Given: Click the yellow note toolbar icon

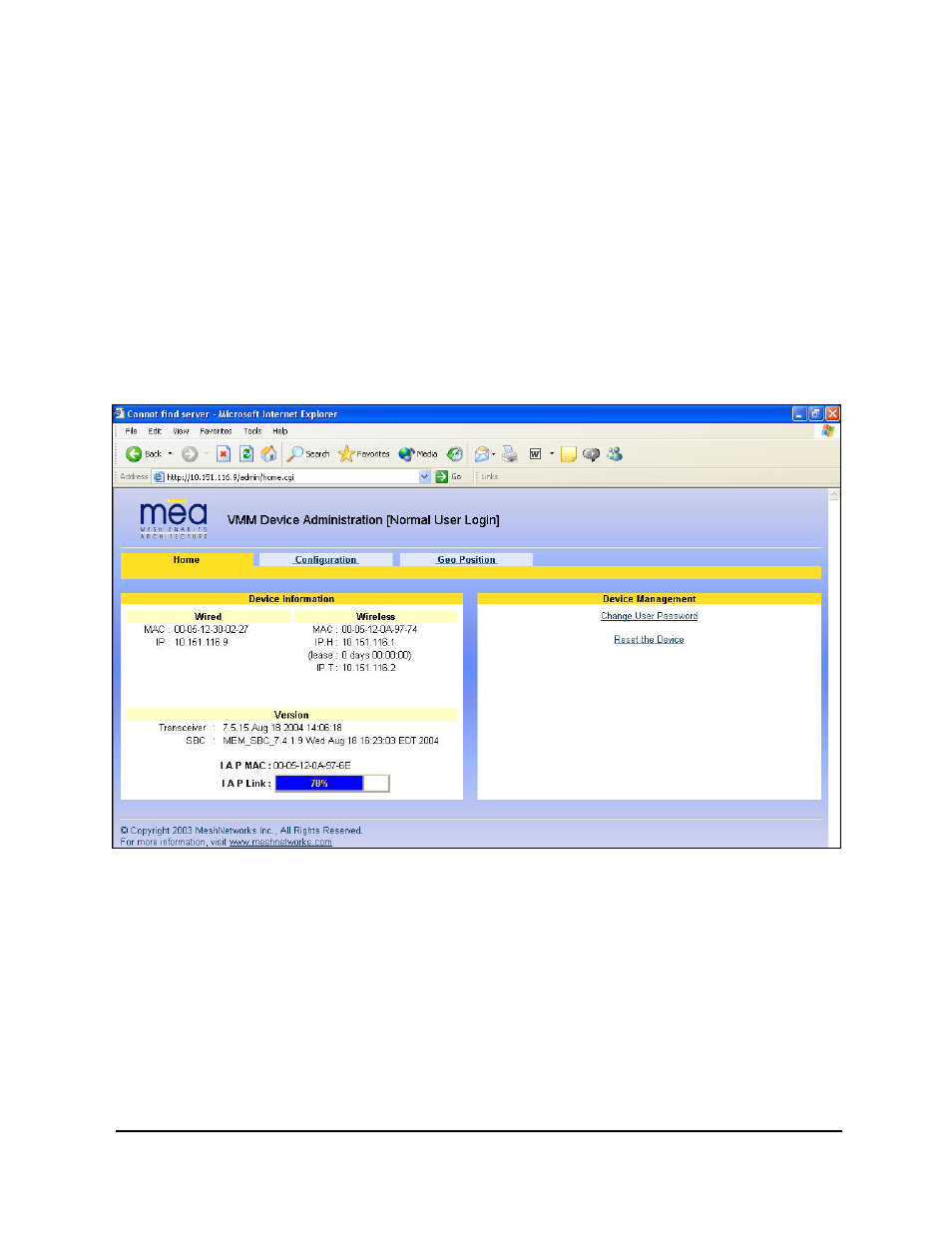Looking at the screenshot, I should click(x=569, y=454).
